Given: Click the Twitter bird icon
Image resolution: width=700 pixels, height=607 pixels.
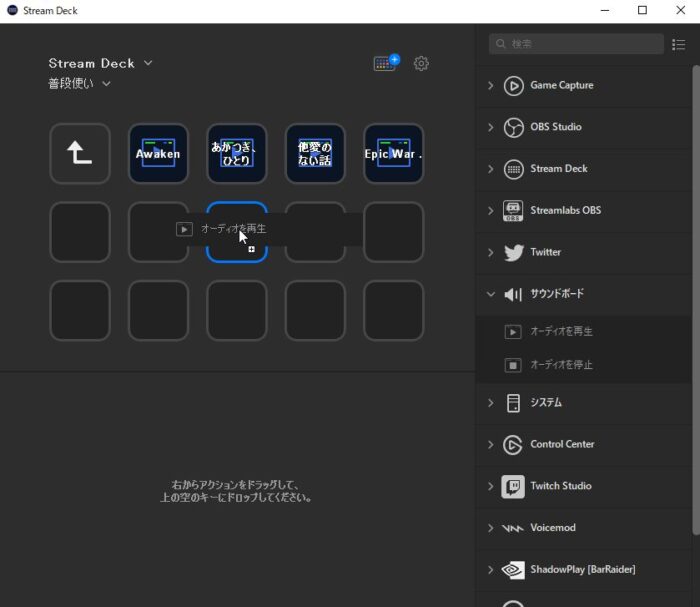Looking at the screenshot, I should 513,253.
